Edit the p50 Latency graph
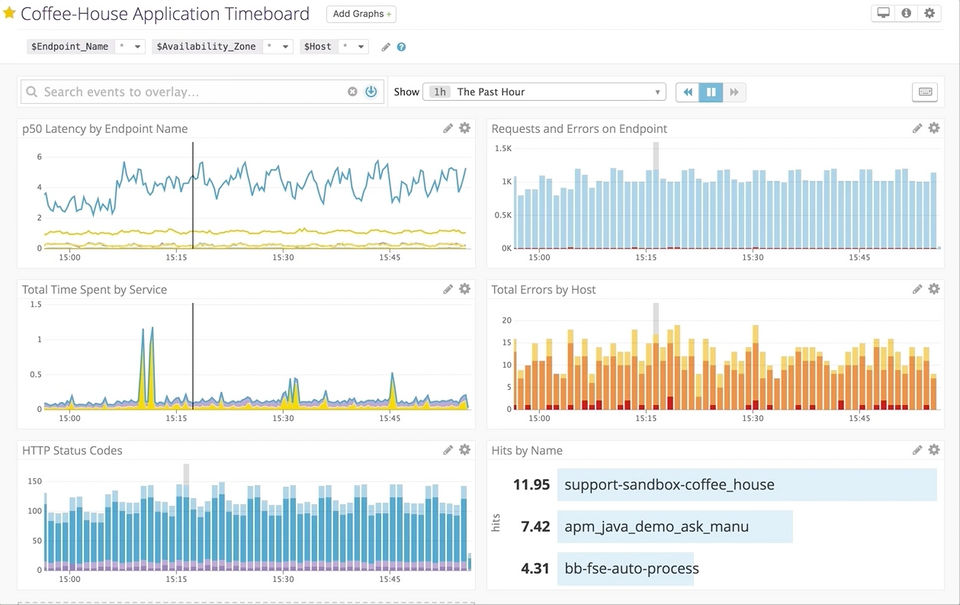The image size is (960, 605). [448, 128]
